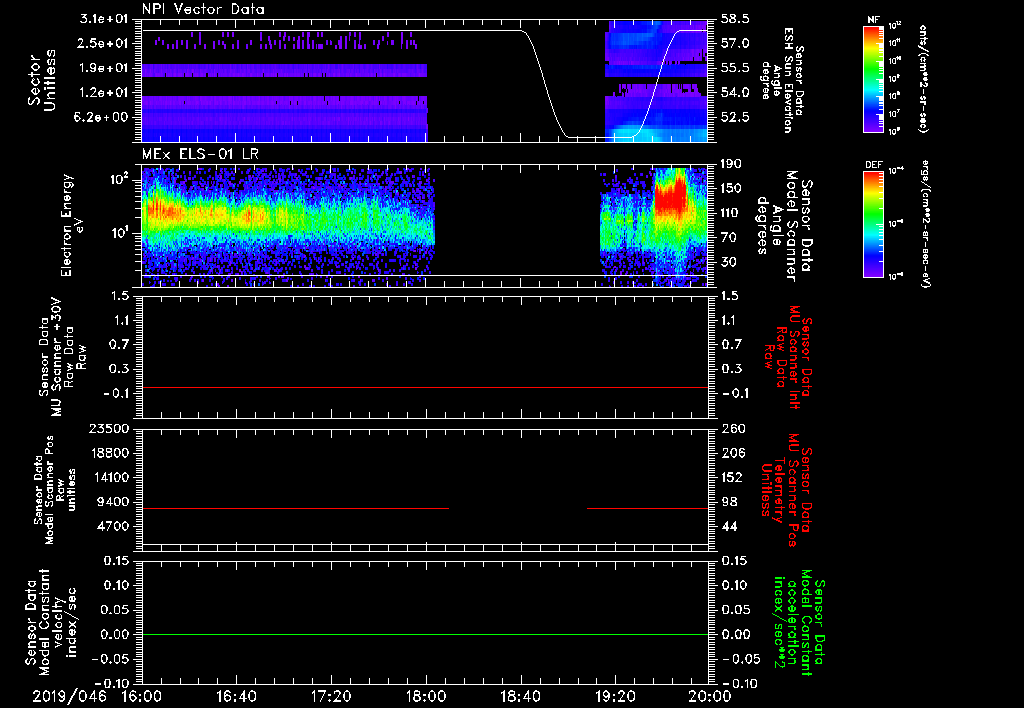
Task: Click the 206 telemetry tick label
Action: 733,453
